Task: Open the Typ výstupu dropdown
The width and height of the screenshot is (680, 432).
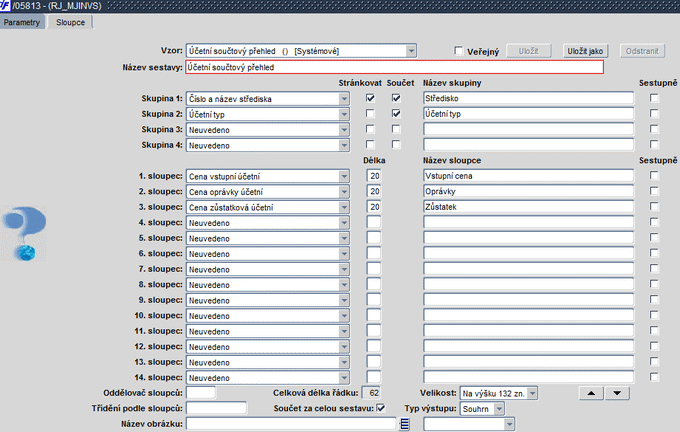Action: click(x=499, y=409)
